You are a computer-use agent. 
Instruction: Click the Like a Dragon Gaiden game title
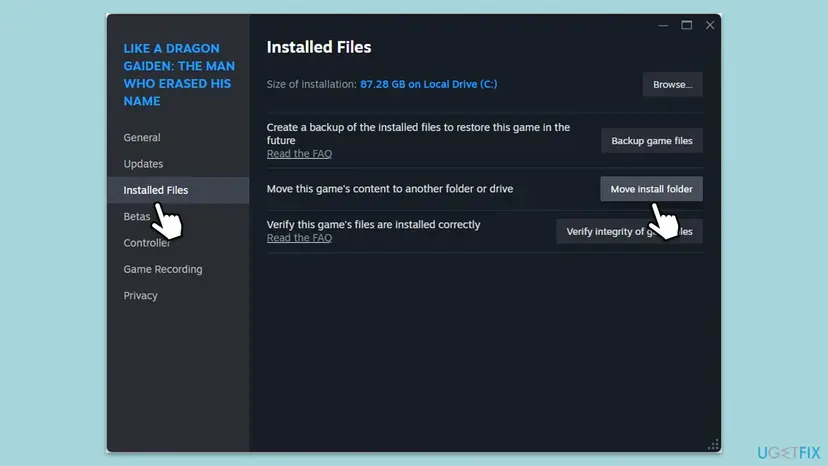click(x=179, y=74)
